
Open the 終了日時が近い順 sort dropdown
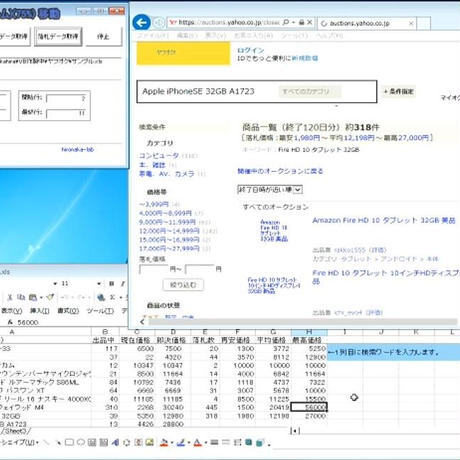coord(270,190)
